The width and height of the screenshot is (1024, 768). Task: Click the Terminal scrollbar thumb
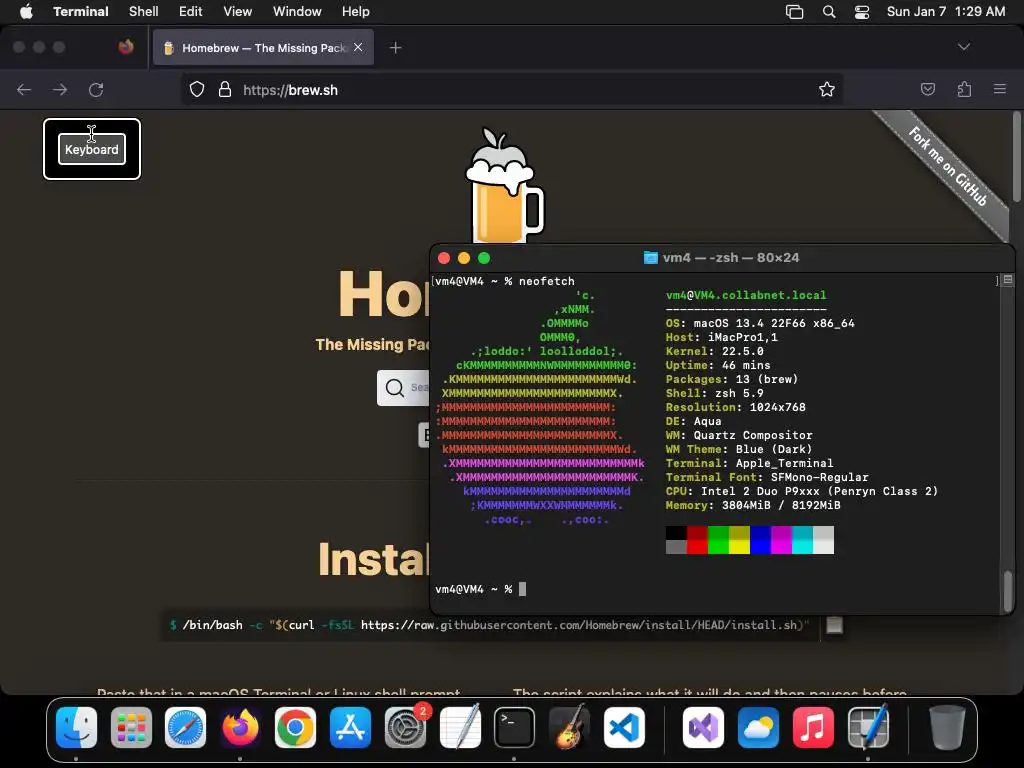tap(1008, 591)
